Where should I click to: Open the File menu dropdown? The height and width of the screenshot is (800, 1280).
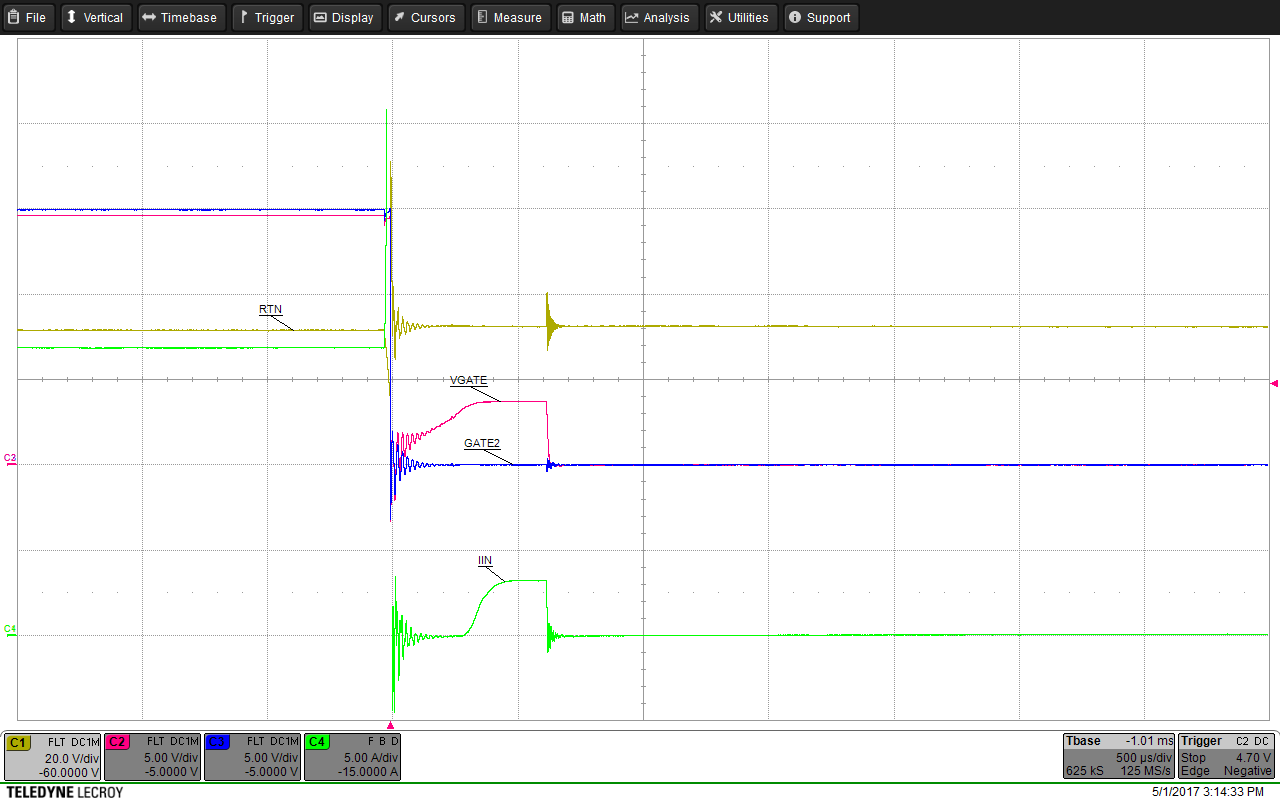[28, 17]
